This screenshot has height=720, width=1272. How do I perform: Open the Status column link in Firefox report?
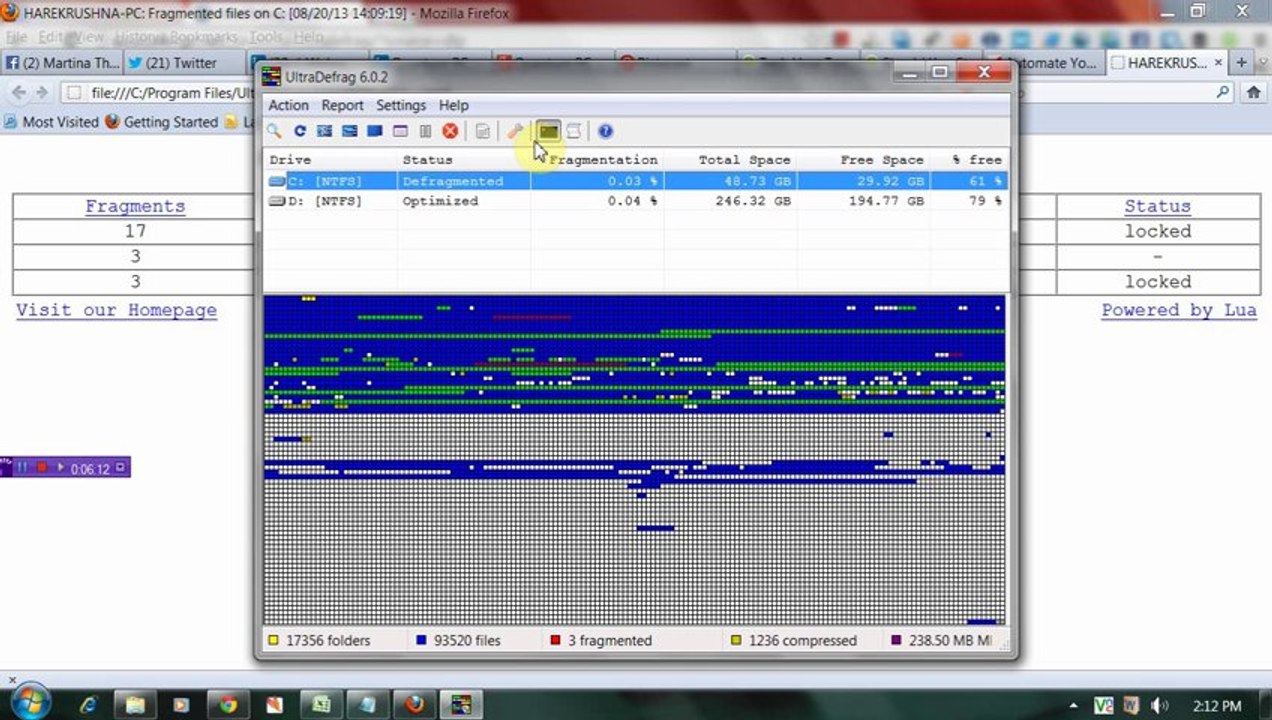pos(1157,206)
